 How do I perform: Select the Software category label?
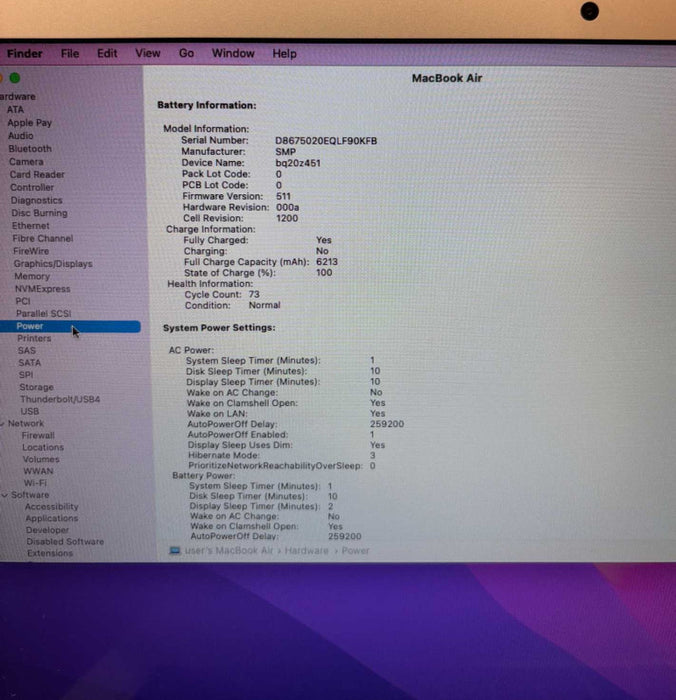[x=30, y=495]
